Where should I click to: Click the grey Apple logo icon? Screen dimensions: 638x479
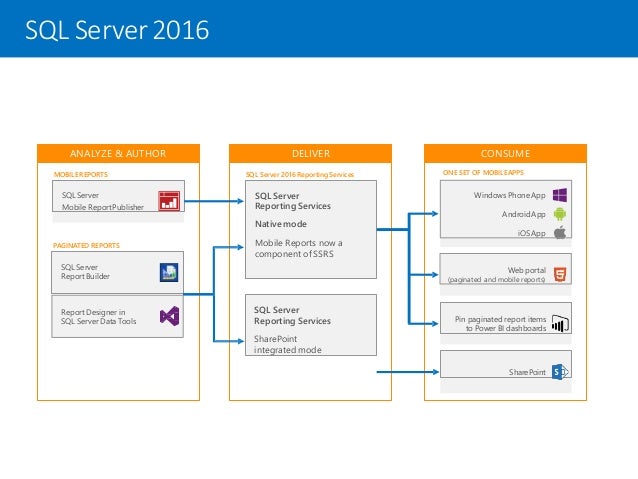pos(560,232)
